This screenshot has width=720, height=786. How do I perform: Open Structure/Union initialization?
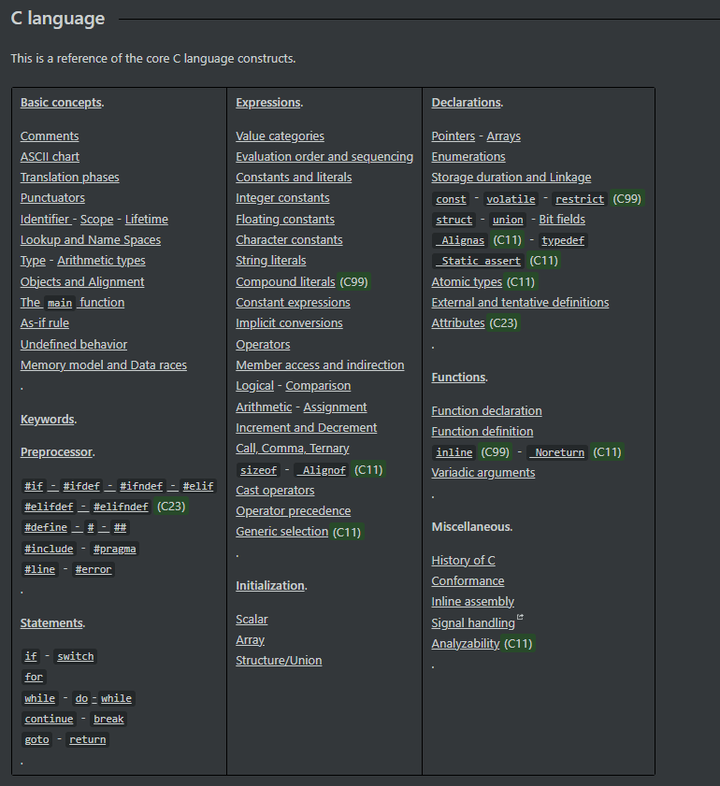pos(279,660)
